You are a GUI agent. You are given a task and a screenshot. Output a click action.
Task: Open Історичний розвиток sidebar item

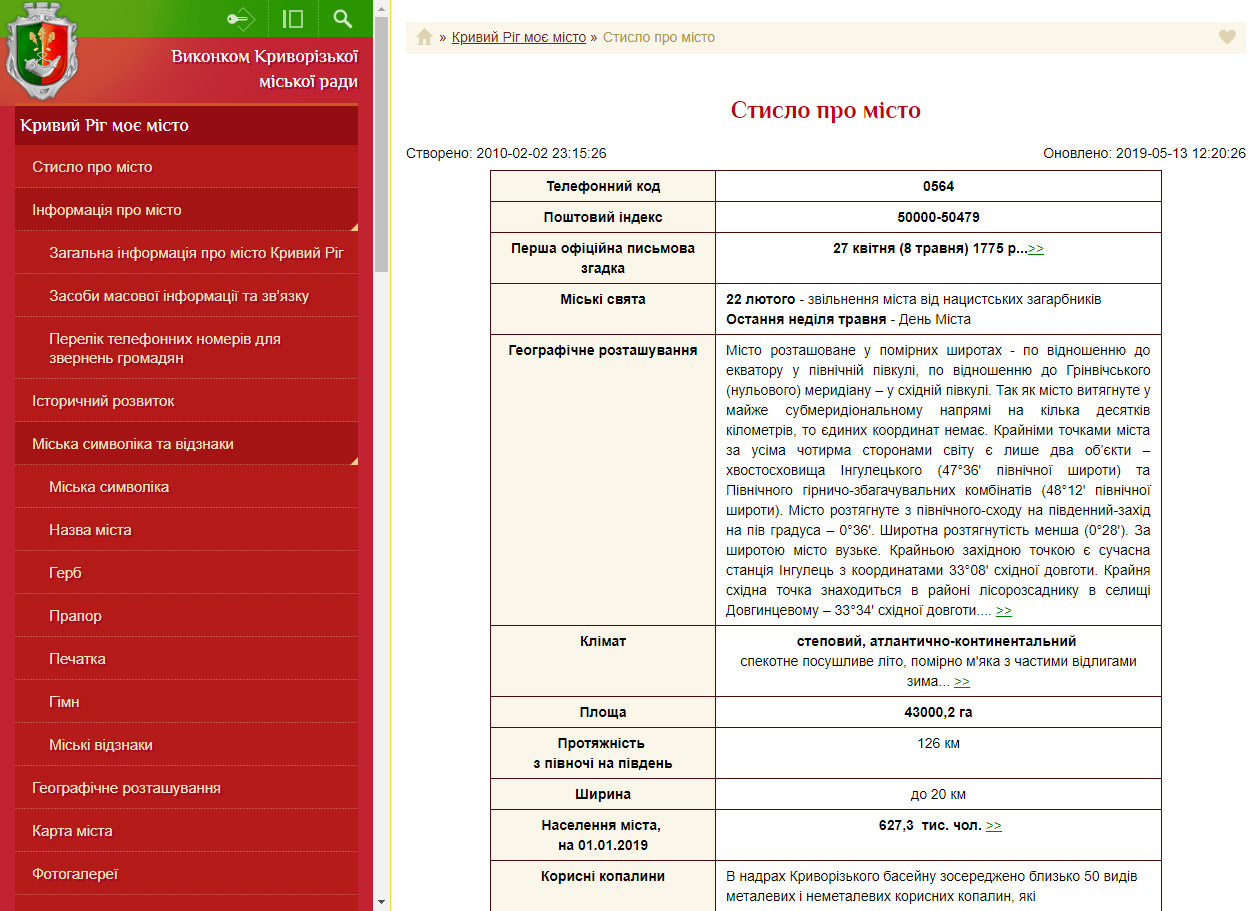pos(103,401)
